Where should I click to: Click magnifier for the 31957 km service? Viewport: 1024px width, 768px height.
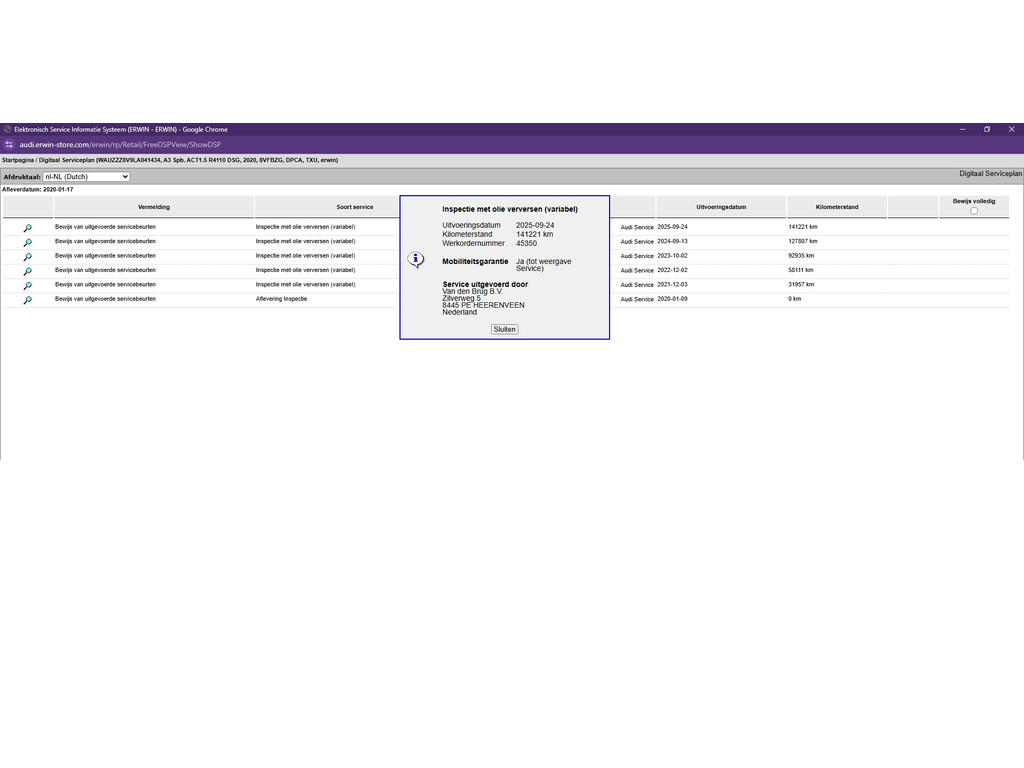pos(28,285)
